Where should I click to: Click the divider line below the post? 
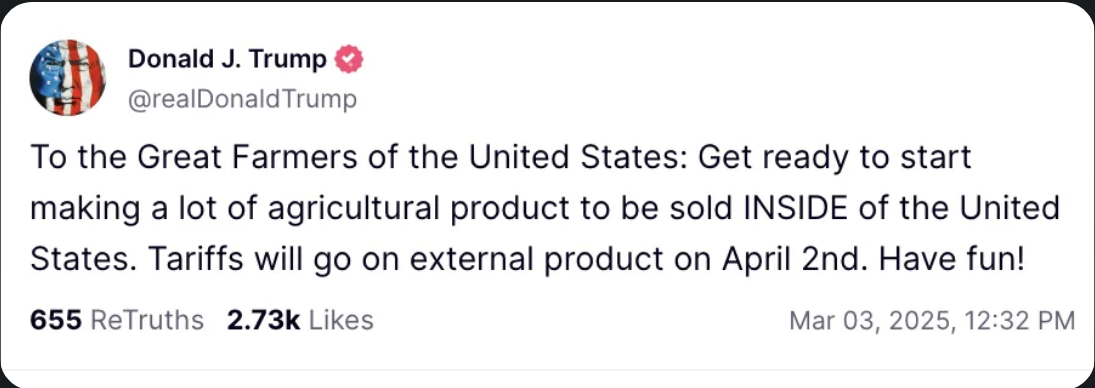pyautogui.click(x=548, y=370)
